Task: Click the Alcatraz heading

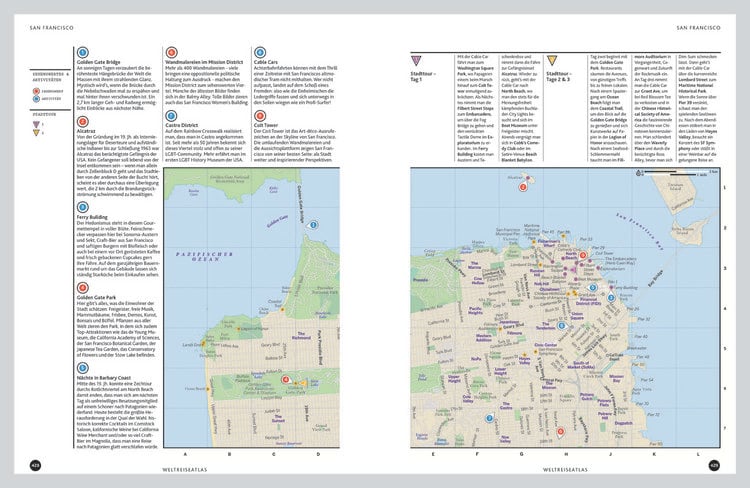Action: point(86,131)
